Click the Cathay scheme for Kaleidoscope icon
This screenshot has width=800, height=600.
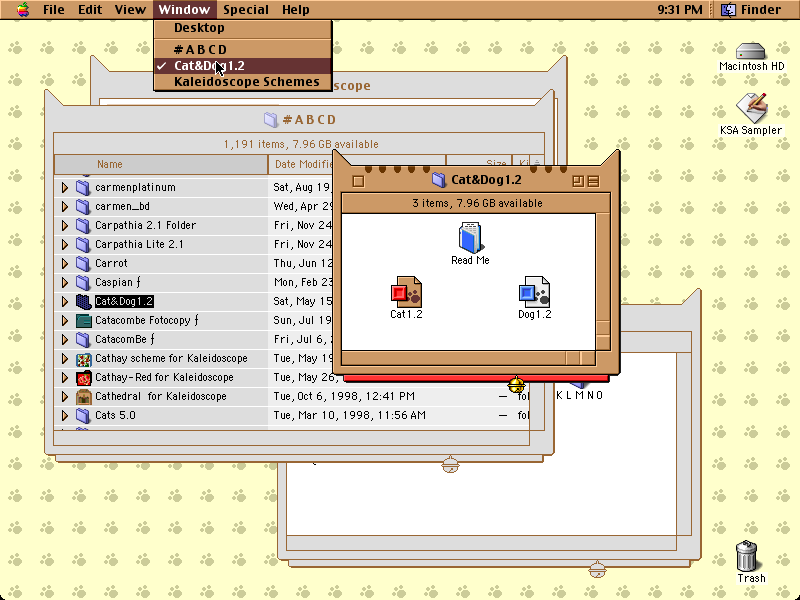click(x=83, y=359)
